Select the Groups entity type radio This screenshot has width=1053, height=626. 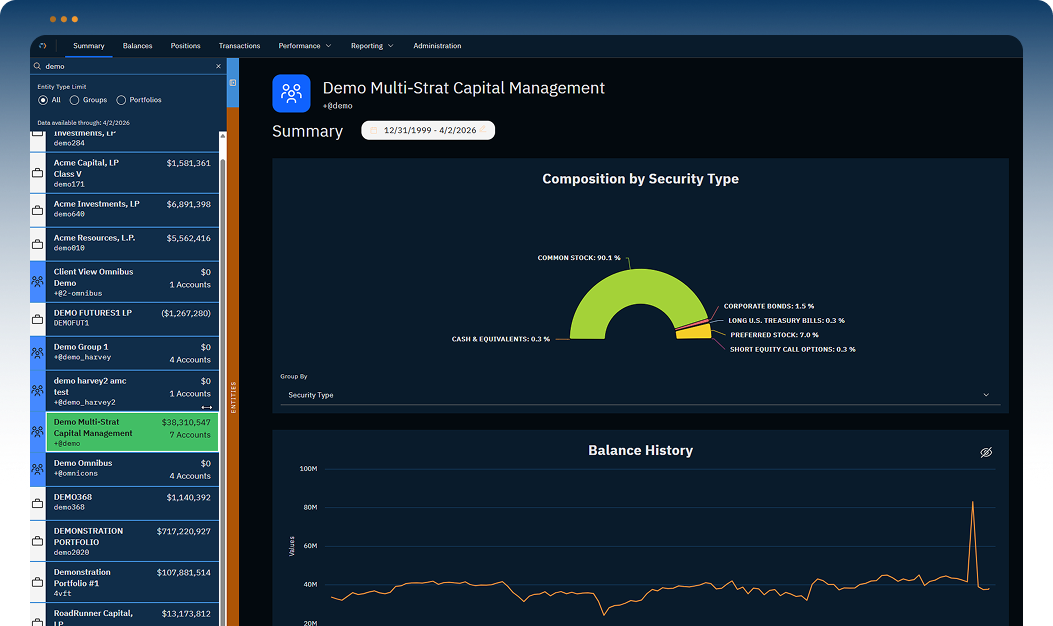(75, 100)
